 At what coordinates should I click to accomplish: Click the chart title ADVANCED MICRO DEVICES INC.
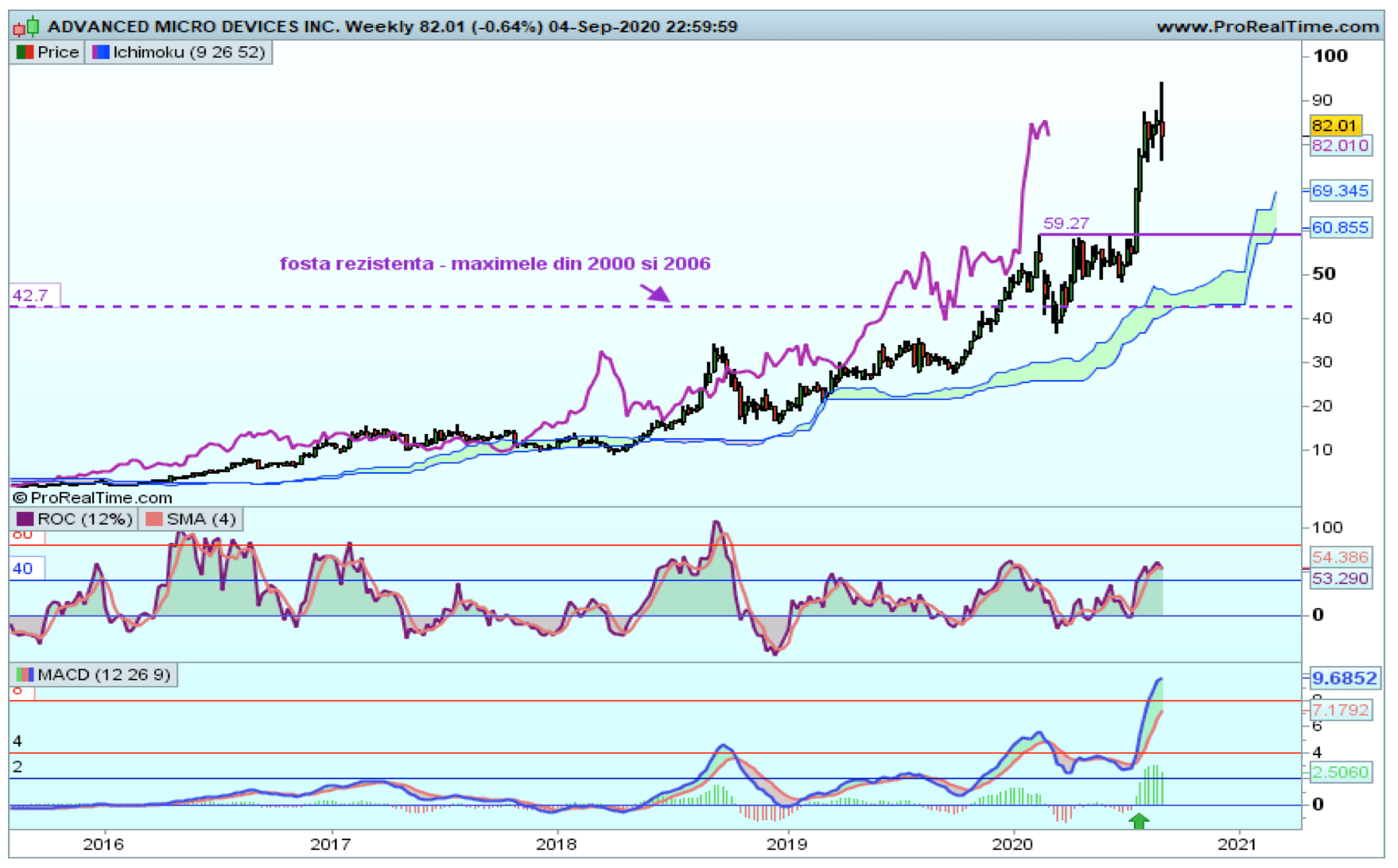(x=194, y=27)
